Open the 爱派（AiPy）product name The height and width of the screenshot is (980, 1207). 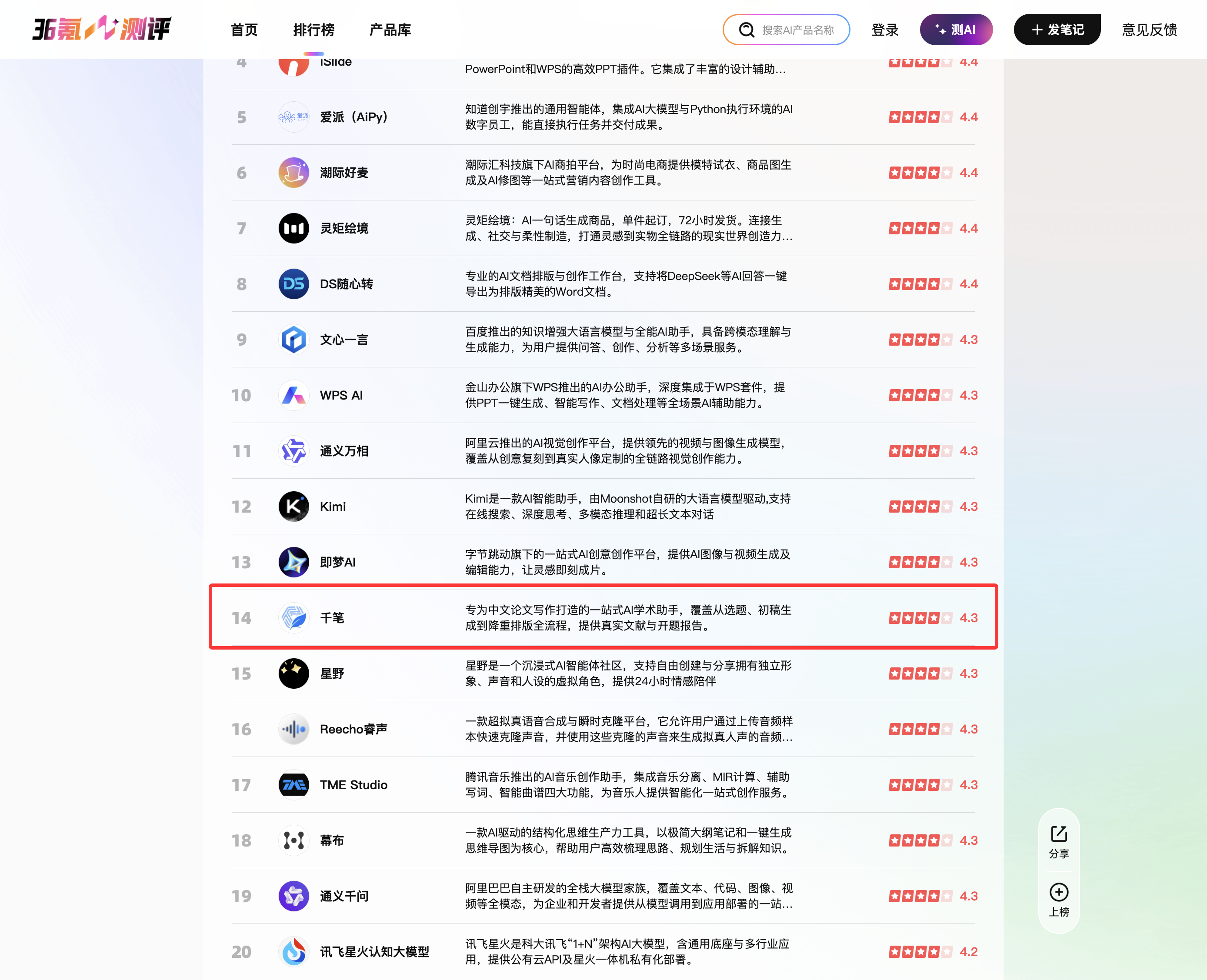coord(354,117)
